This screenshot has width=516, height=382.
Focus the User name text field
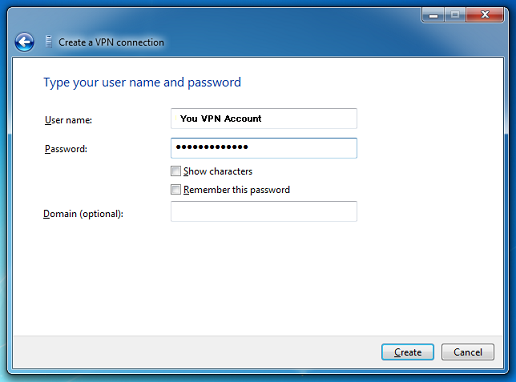tap(264, 118)
